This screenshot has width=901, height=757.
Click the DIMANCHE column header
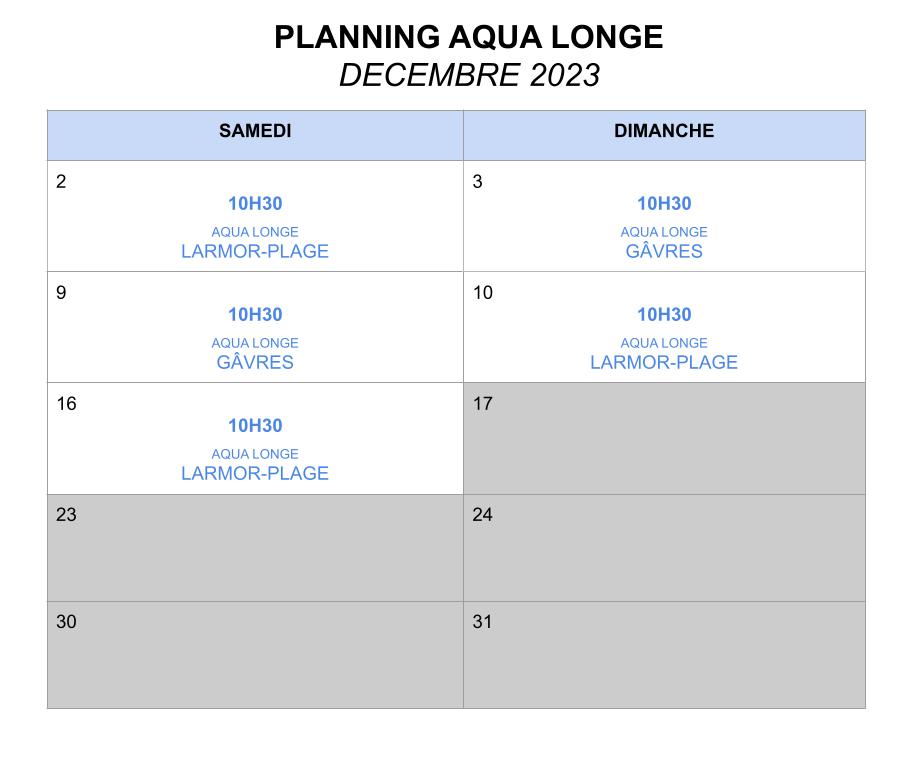[664, 131]
